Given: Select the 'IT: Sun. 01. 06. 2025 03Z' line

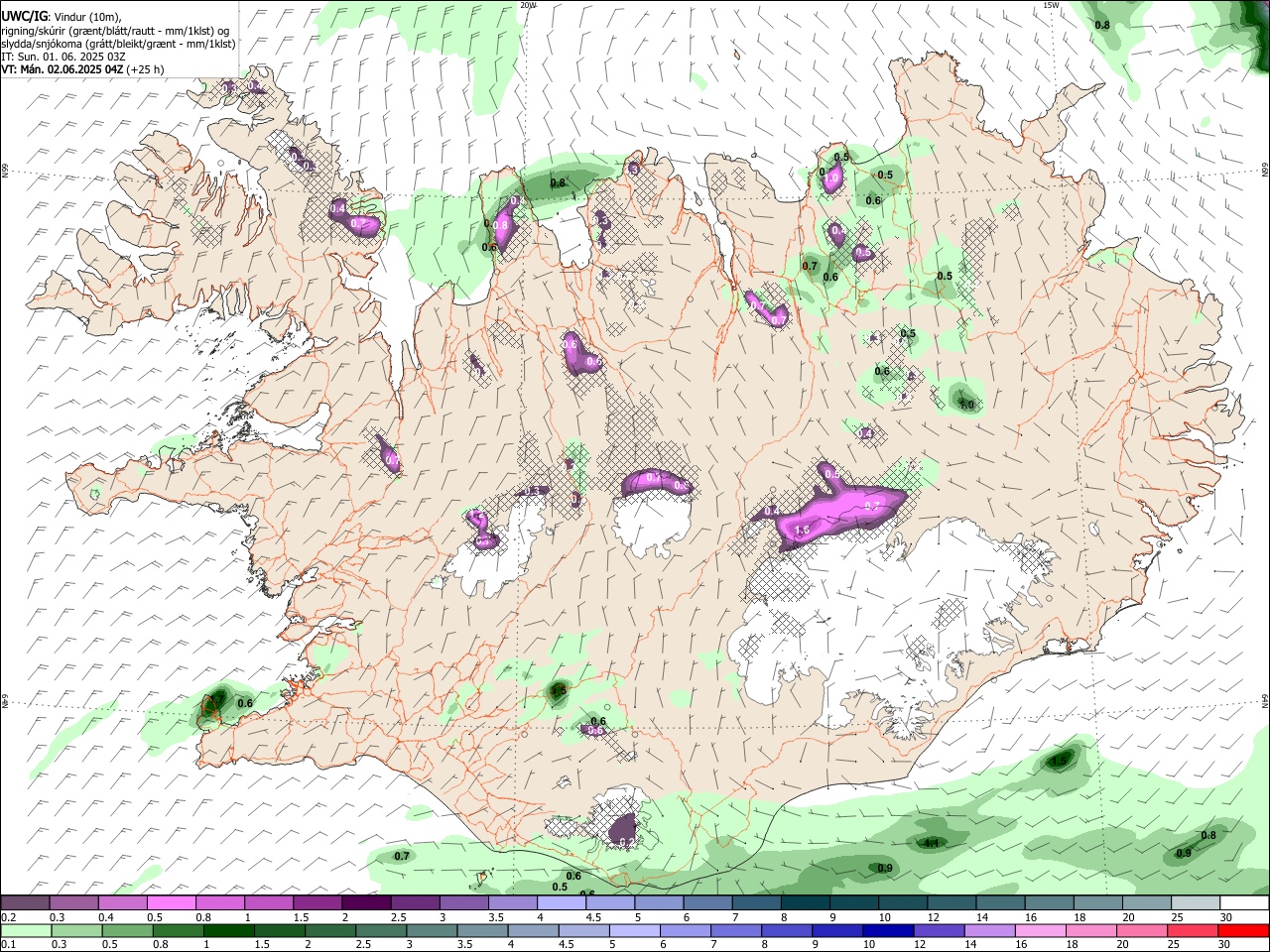Looking at the screenshot, I should [63, 57].
